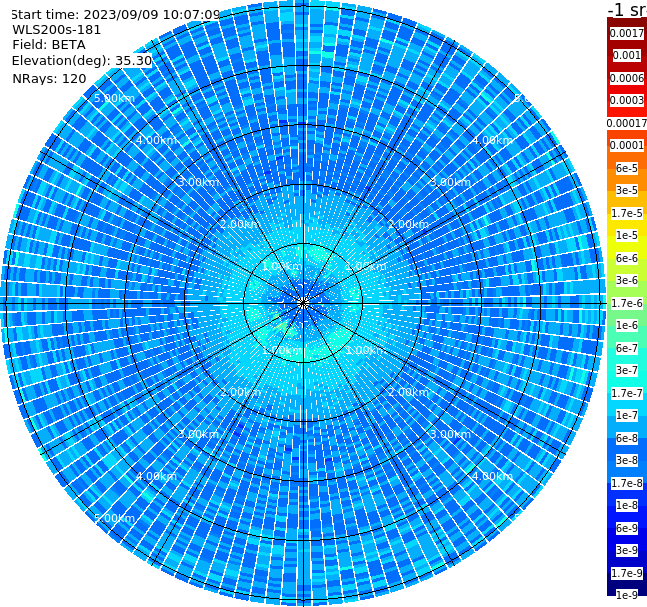647x607 pixels.
Task: Select the 1e-7 colorbar label
Action: click(x=627, y=415)
